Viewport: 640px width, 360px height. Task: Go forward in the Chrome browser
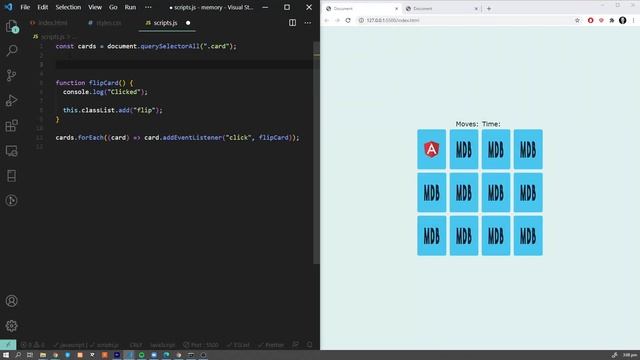[x=337, y=20]
